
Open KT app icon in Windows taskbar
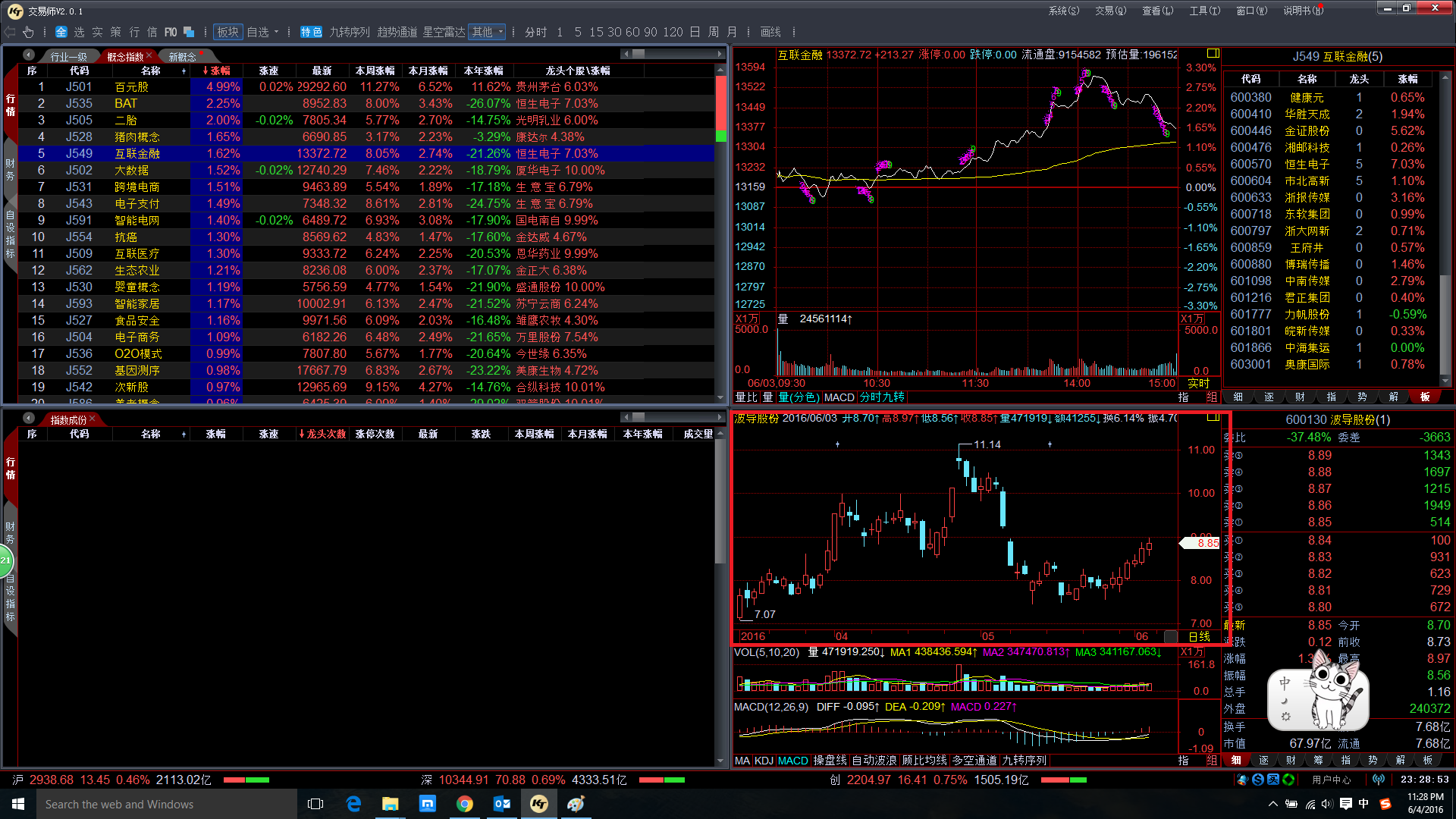539,804
